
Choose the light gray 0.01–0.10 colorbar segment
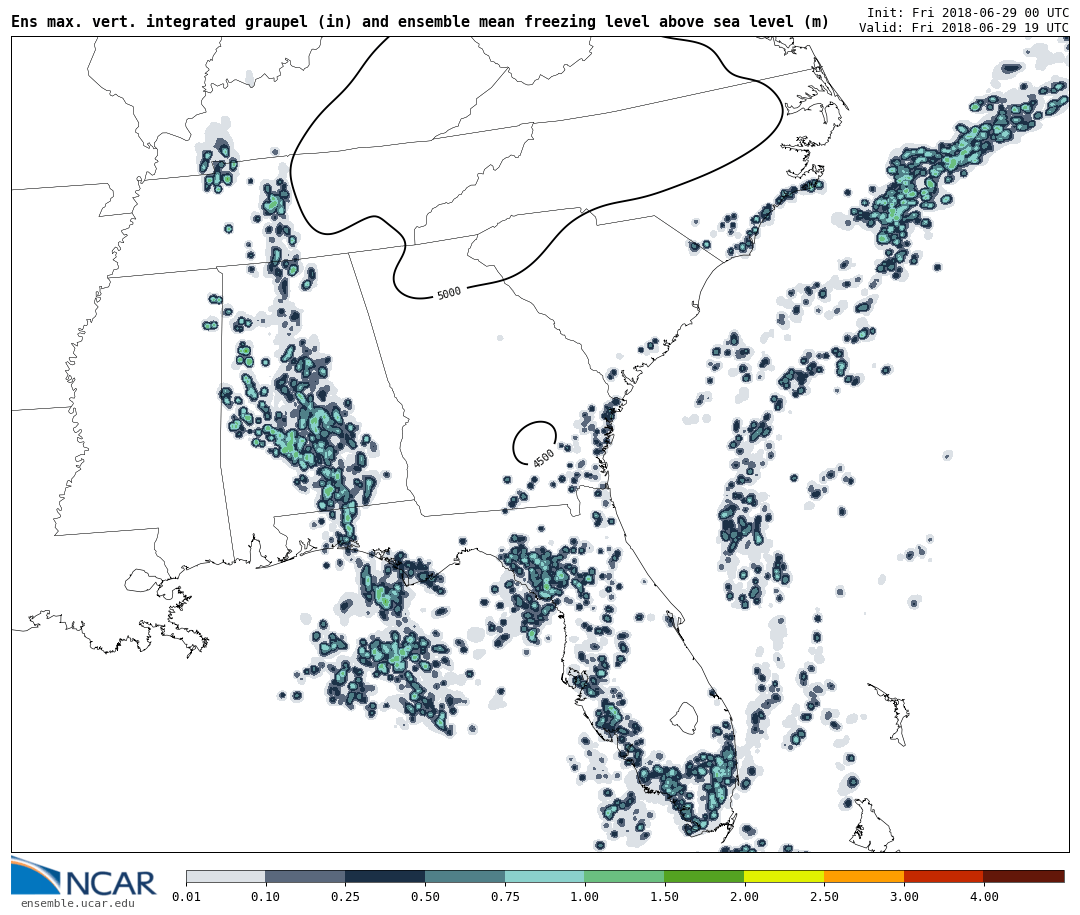pyautogui.click(x=225, y=877)
